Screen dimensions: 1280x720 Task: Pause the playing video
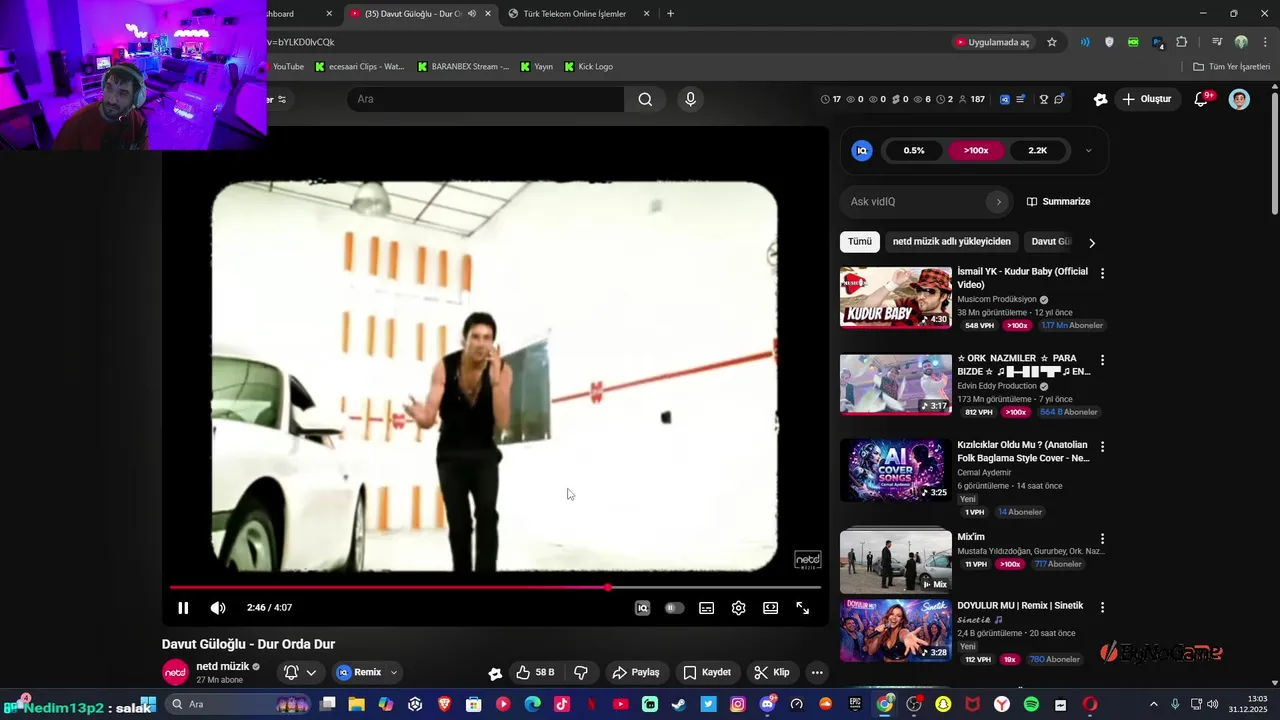click(183, 608)
